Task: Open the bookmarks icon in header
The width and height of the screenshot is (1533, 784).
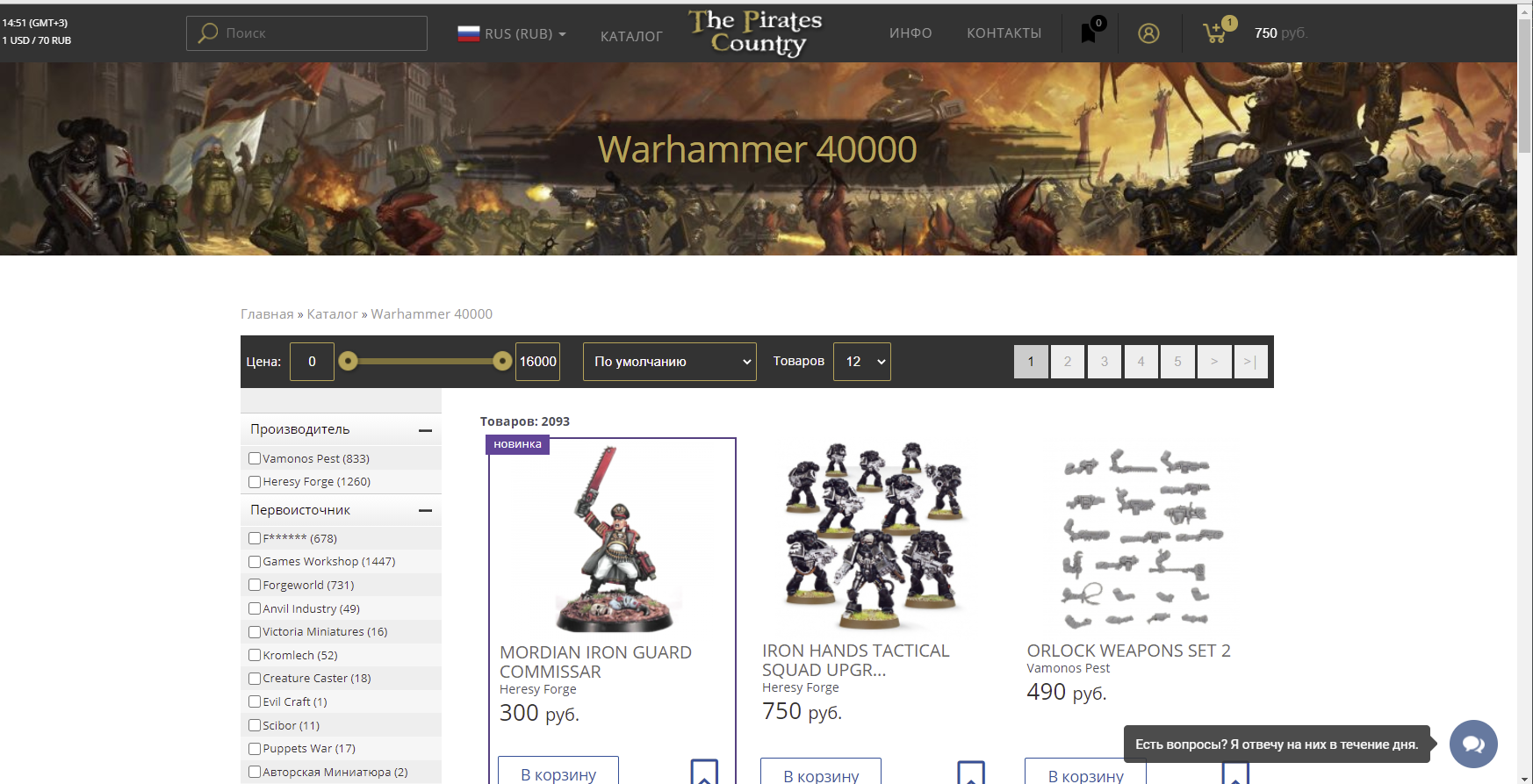Action: tap(1089, 33)
